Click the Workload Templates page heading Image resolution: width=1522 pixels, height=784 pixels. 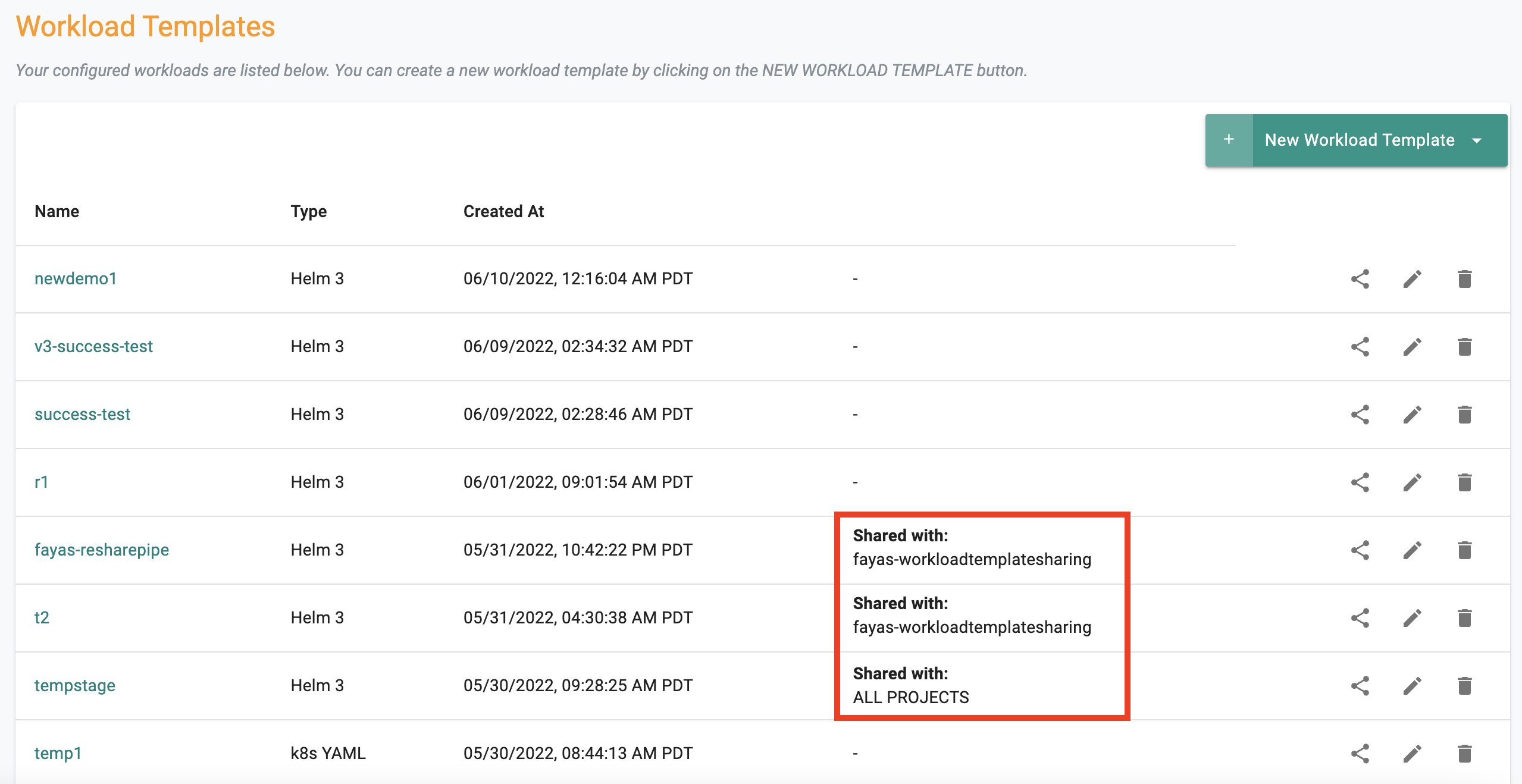coord(145,26)
